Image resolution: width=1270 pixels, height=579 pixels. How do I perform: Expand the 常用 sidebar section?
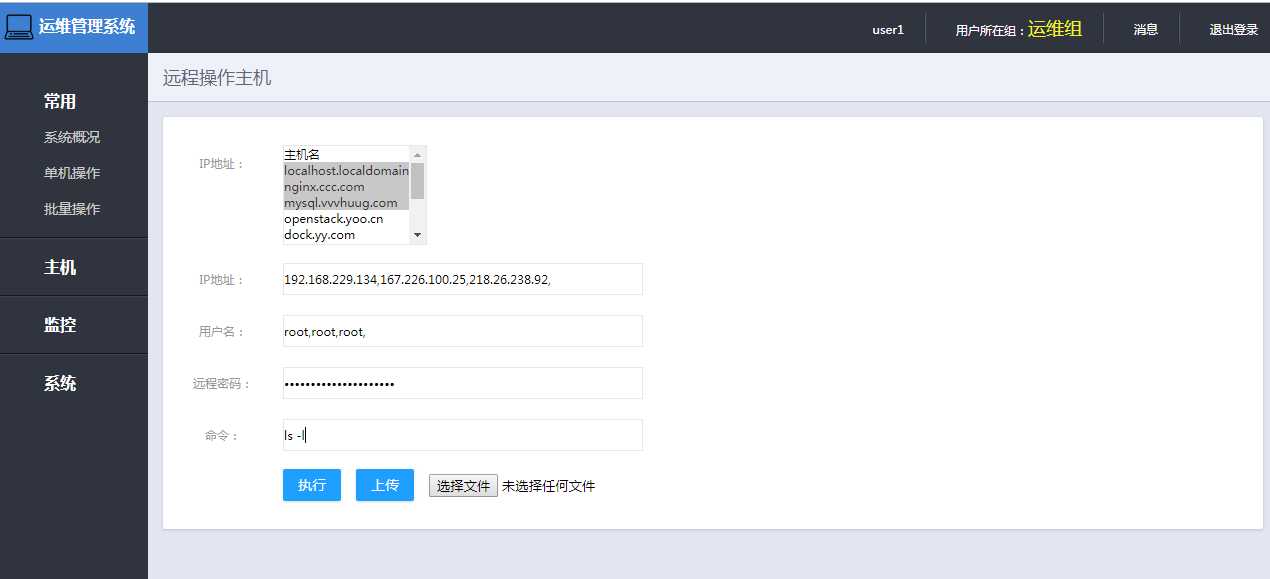coord(60,102)
